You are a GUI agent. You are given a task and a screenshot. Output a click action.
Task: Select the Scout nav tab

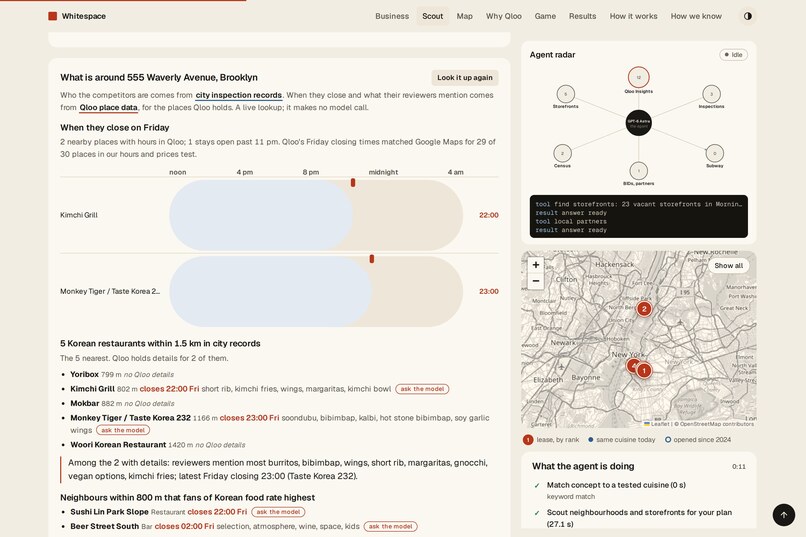432,16
